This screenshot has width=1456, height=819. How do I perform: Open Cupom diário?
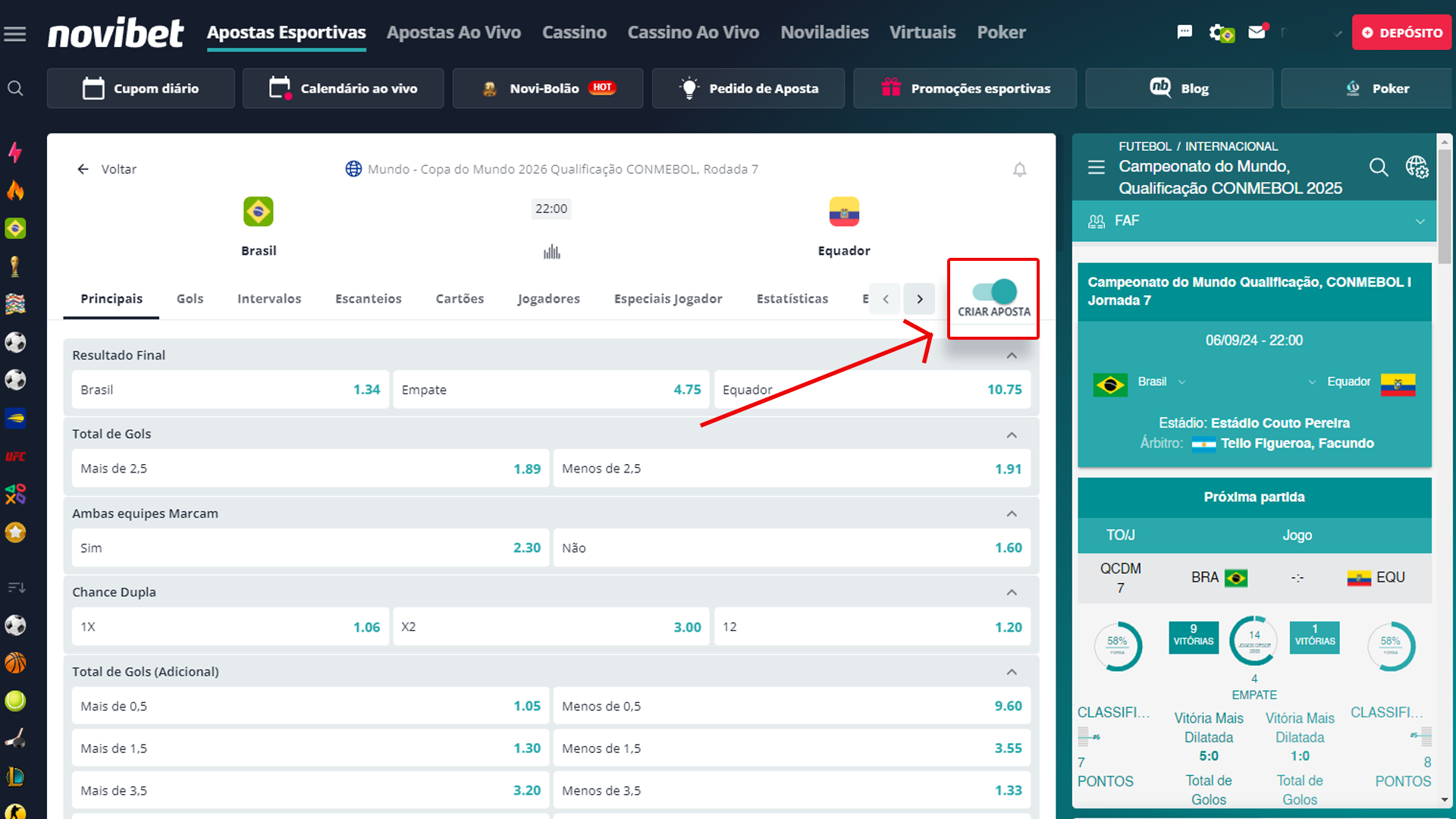pos(141,89)
